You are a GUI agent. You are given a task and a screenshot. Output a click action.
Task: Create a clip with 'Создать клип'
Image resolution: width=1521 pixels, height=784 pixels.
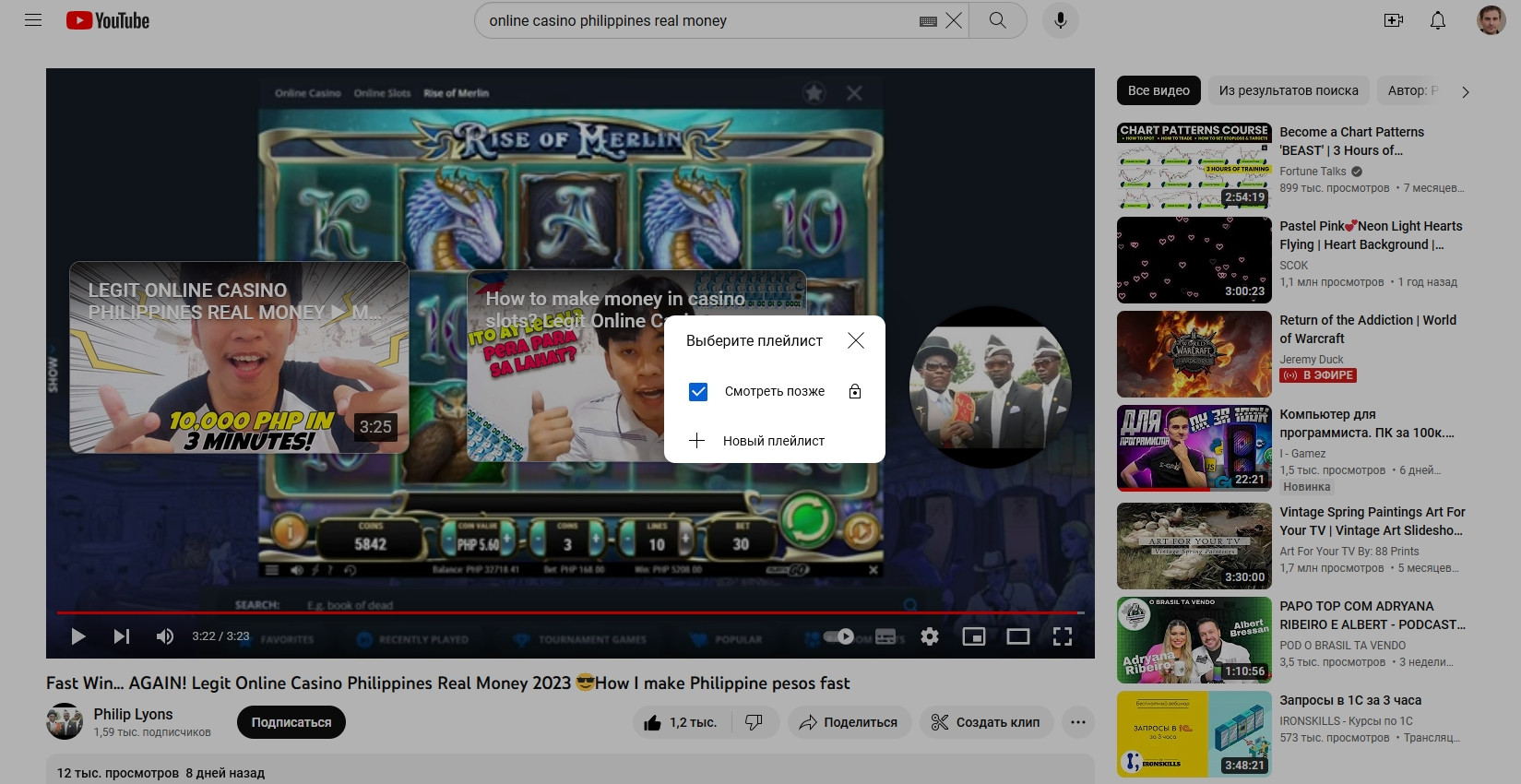click(x=987, y=723)
